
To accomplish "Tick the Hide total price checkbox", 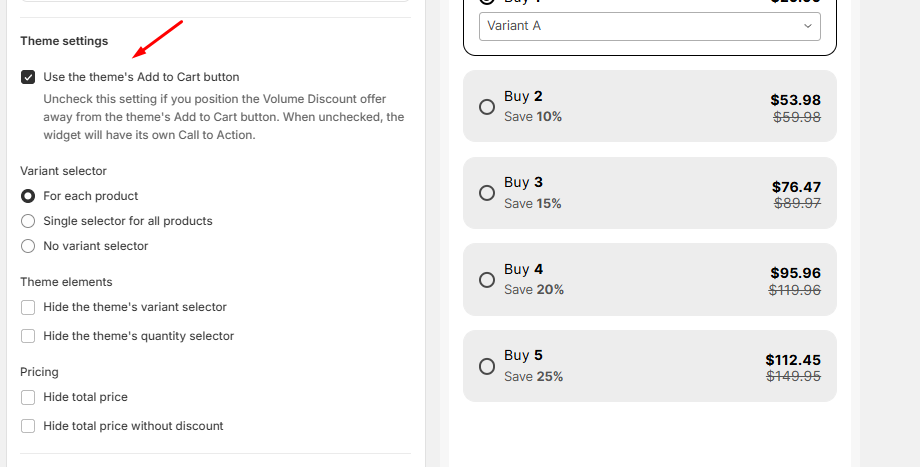I will (28, 397).
